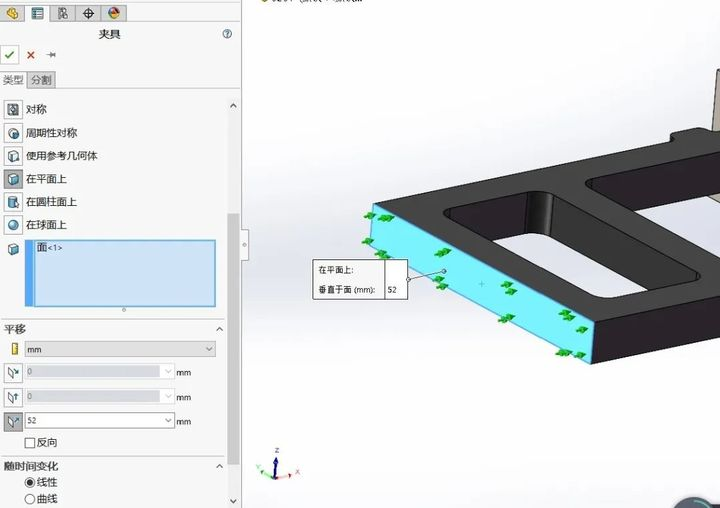Click the 面<1> face selection box
The image size is (720, 508).
click(x=125, y=273)
